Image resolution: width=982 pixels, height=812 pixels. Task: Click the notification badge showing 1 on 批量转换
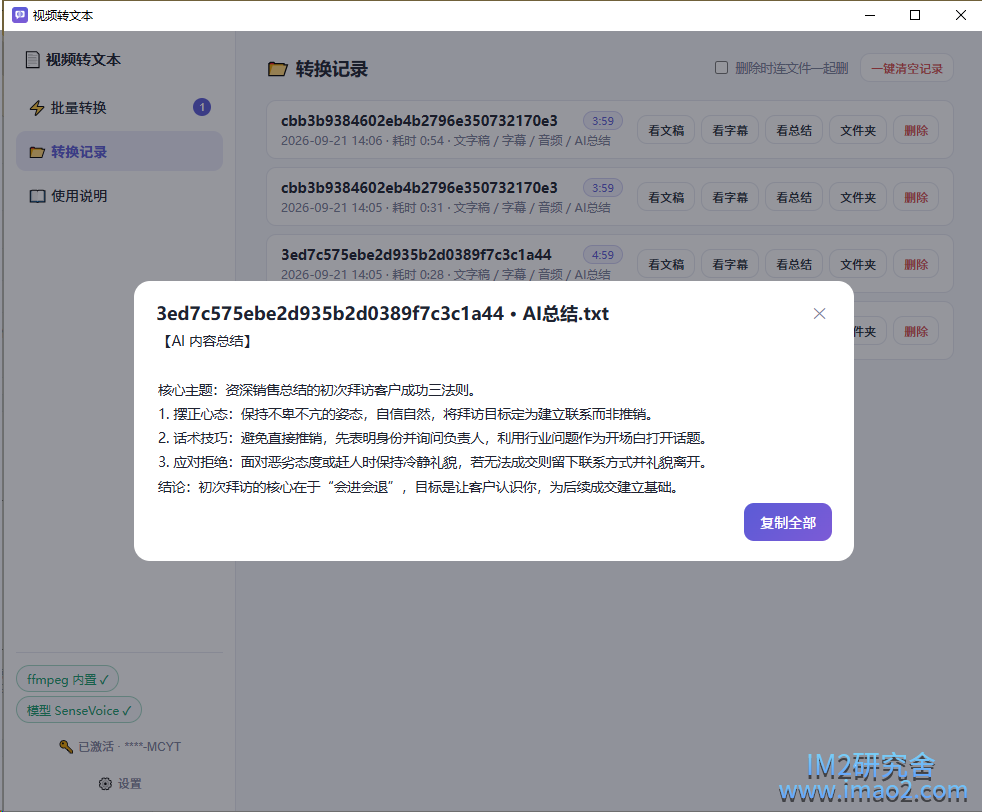[202, 108]
